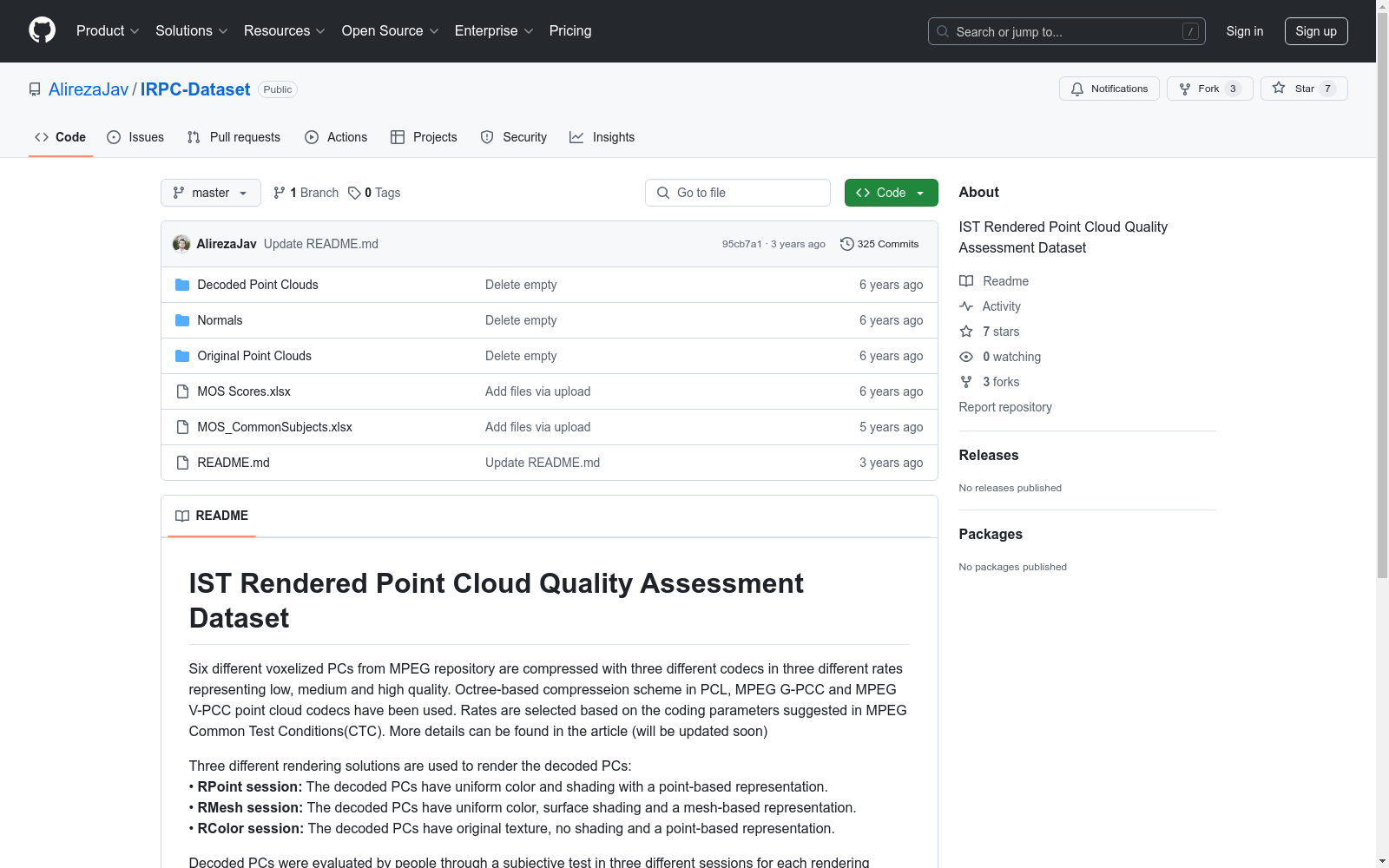This screenshot has height=868, width=1389.
Task: Click the Readme book icon in About
Action: tap(966, 281)
